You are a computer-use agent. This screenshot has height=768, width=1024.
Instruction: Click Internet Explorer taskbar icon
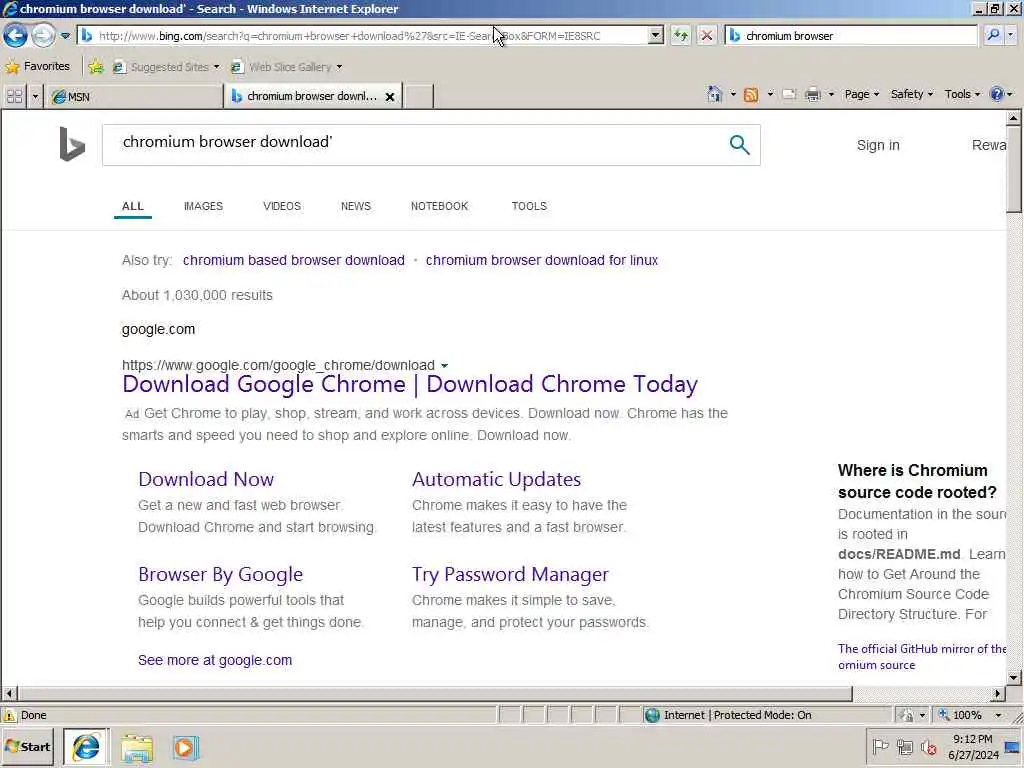click(x=86, y=747)
